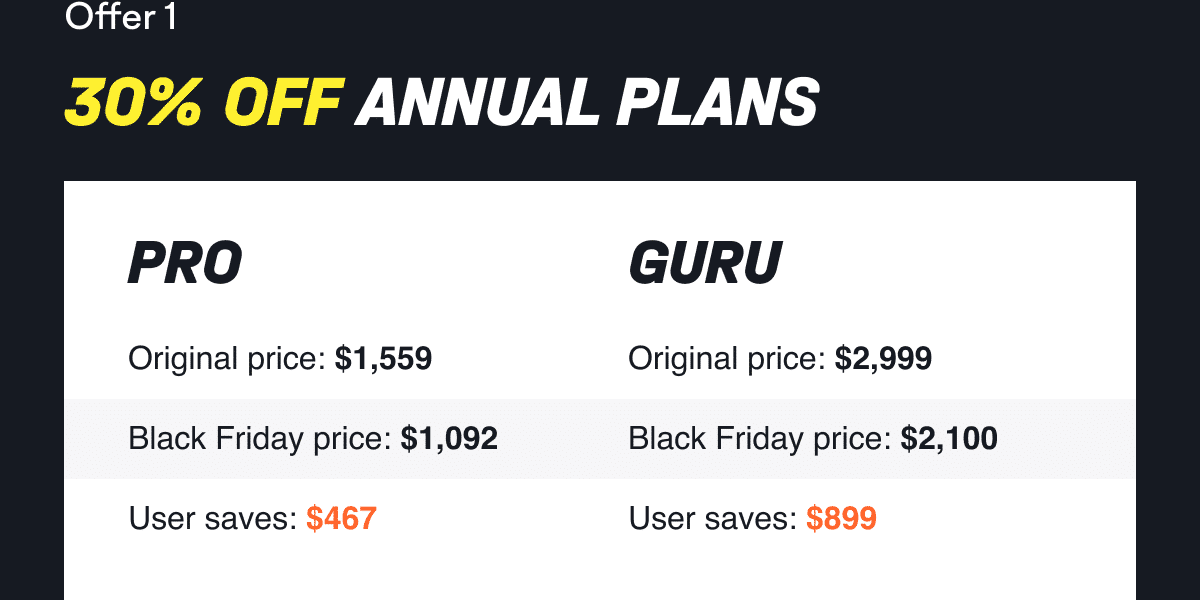Click the GURU Original price label
Image resolution: width=1200 pixels, height=600 pixels.
(x=727, y=358)
